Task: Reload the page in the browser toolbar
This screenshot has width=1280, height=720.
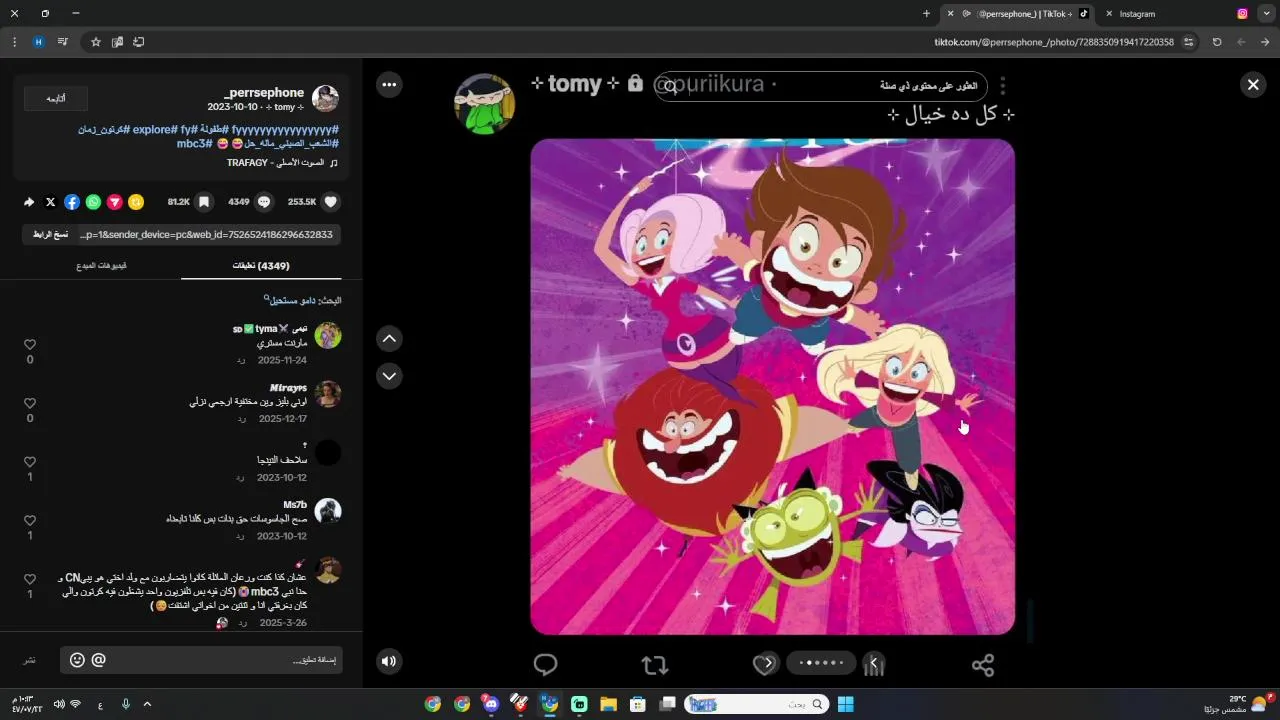Action: point(1217,42)
